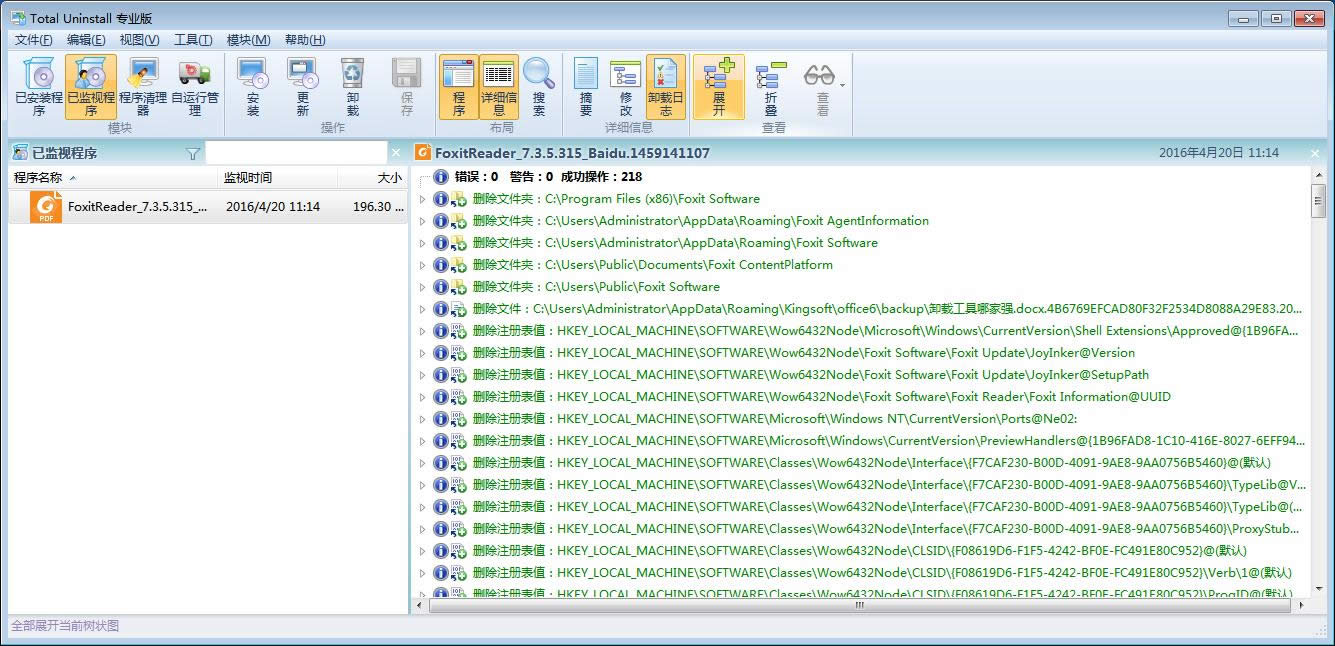Open the 已安装程序 module

pyautogui.click(x=39, y=86)
